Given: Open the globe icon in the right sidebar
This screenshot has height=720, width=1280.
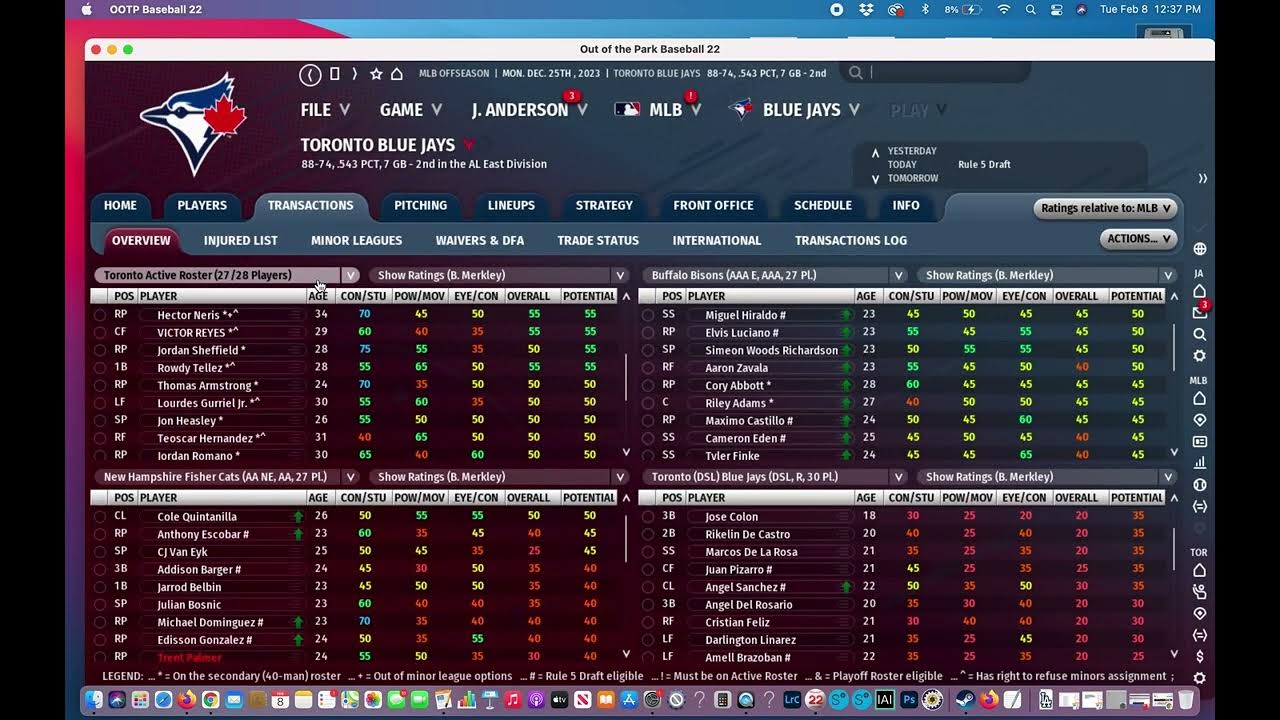Looking at the screenshot, I should click(1200, 248).
